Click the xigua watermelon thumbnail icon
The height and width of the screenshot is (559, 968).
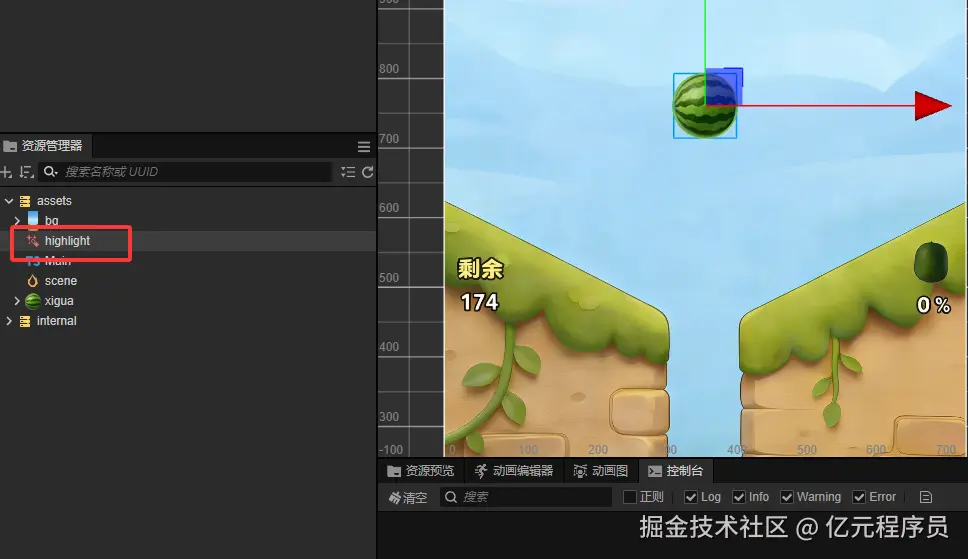[33, 301]
